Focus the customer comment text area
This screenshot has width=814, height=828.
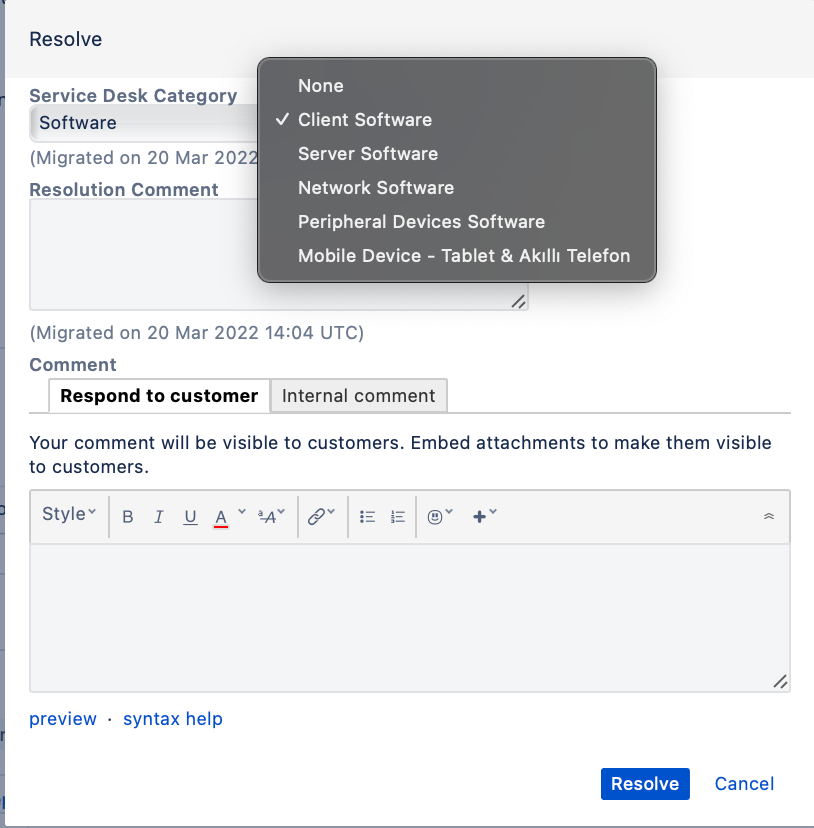pyautogui.click(x=410, y=618)
